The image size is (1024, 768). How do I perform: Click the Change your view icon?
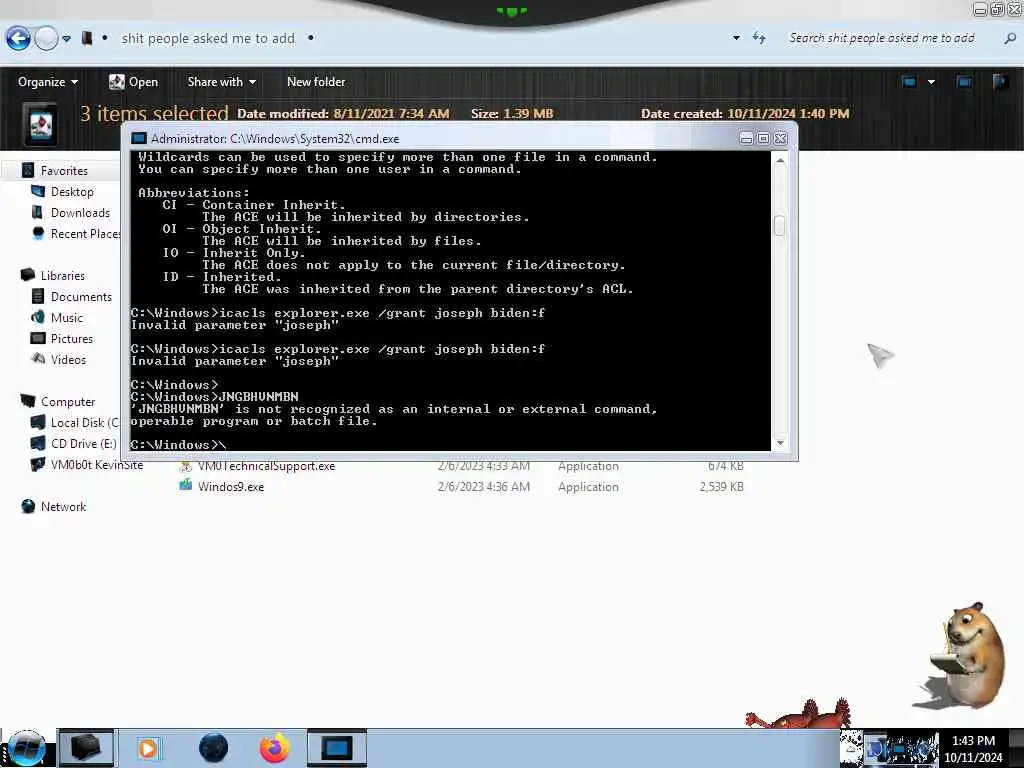pos(909,82)
